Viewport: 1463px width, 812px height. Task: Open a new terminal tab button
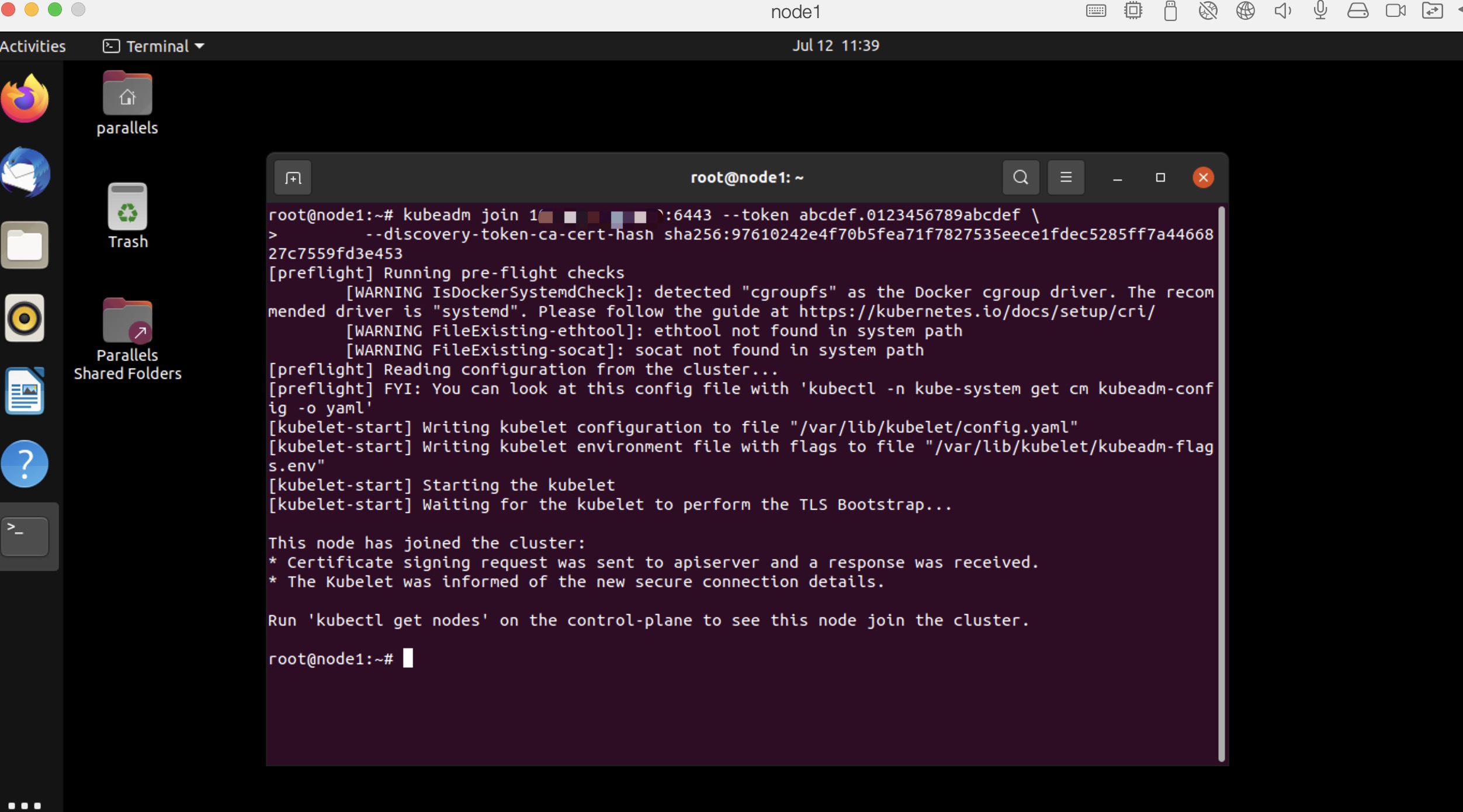click(293, 178)
